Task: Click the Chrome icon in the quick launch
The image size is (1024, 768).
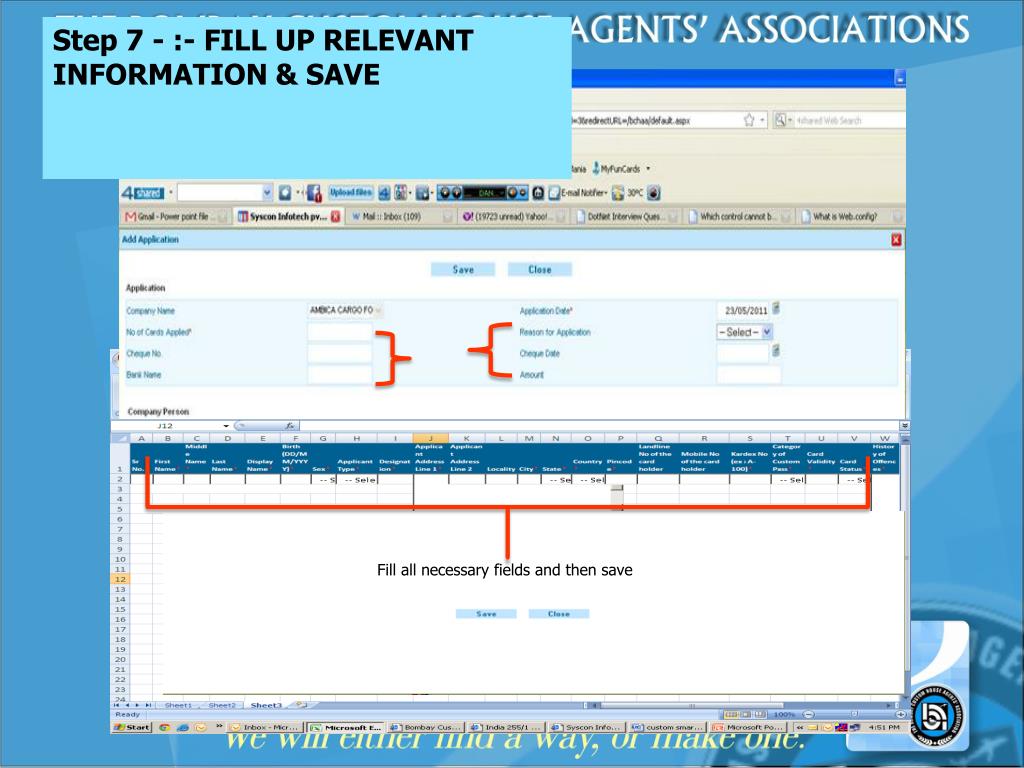Action: [x=163, y=727]
